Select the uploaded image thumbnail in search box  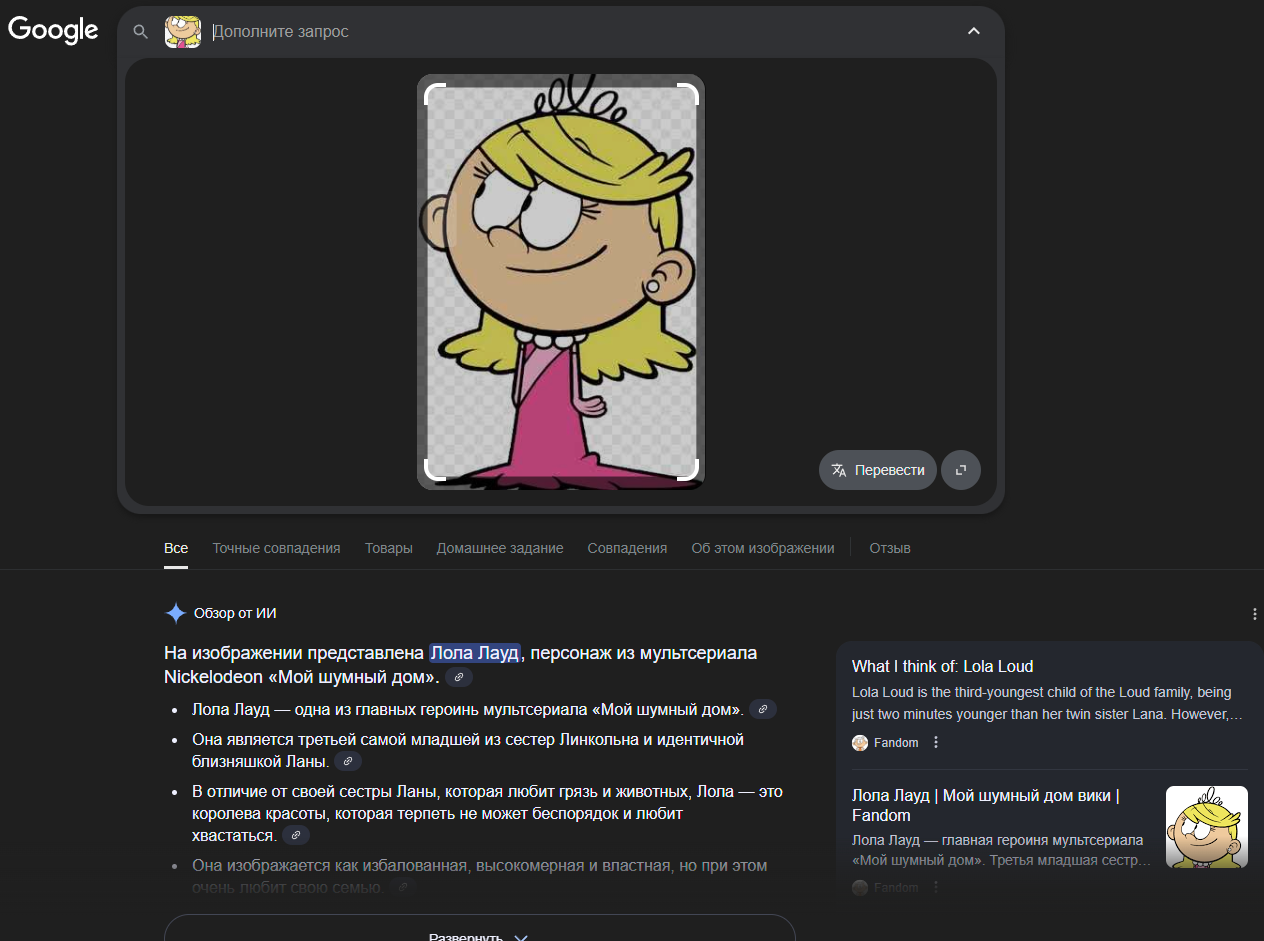[x=183, y=32]
